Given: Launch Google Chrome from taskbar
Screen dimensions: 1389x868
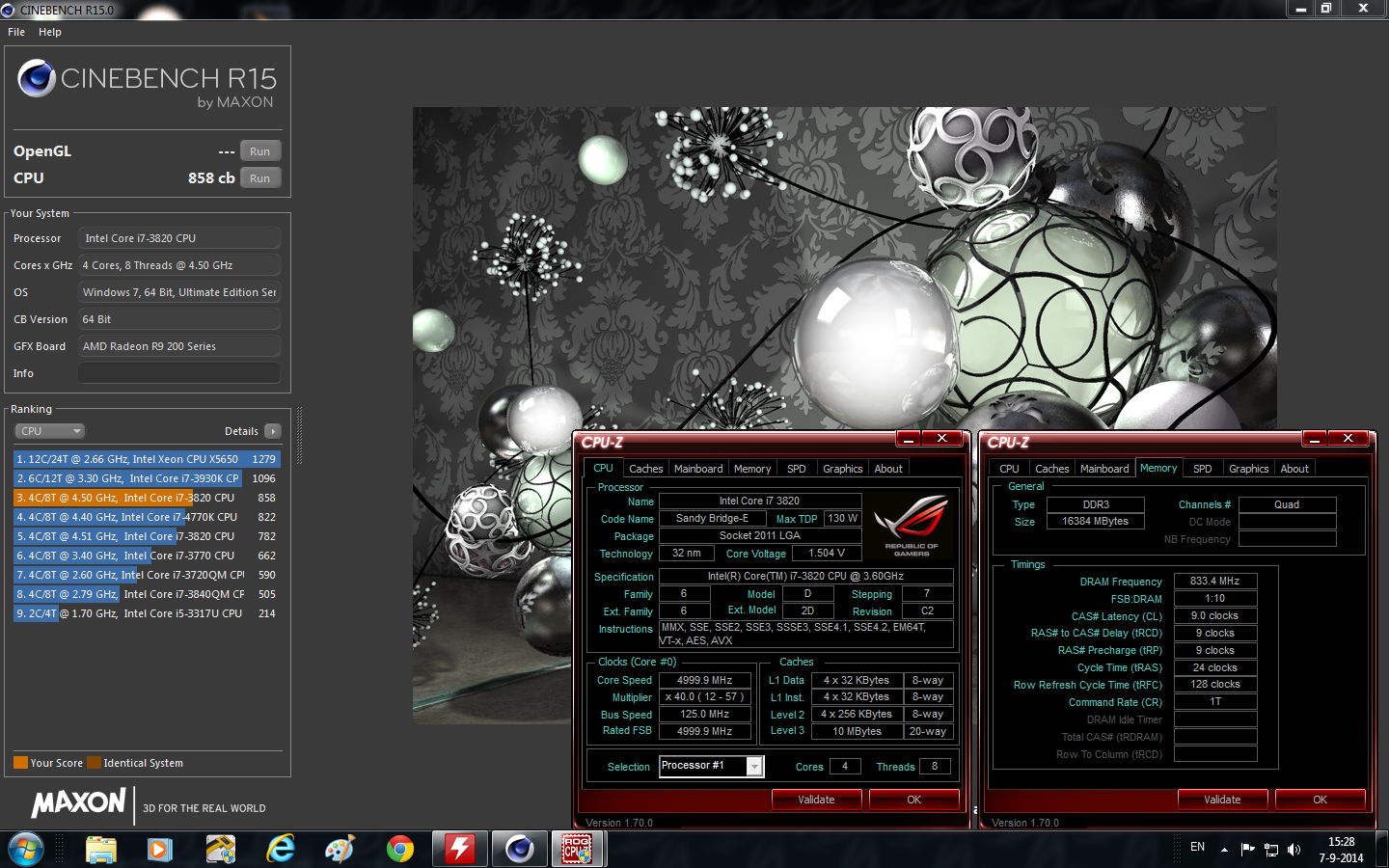Looking at the screenshot, I should [400, 850].
